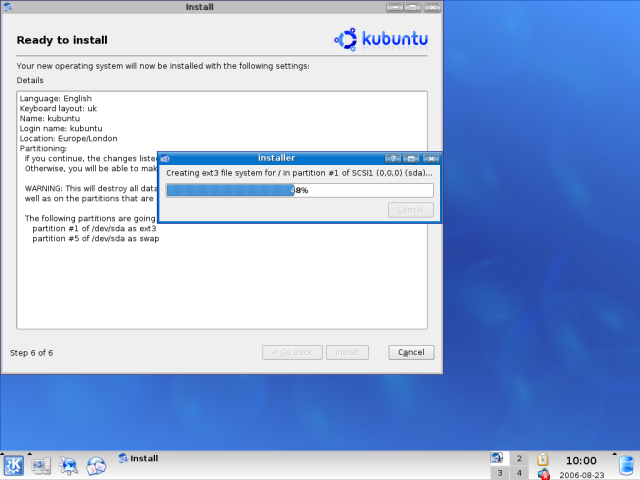
Task: Click the Install window title bar
Action: click(x=199, y=7)
